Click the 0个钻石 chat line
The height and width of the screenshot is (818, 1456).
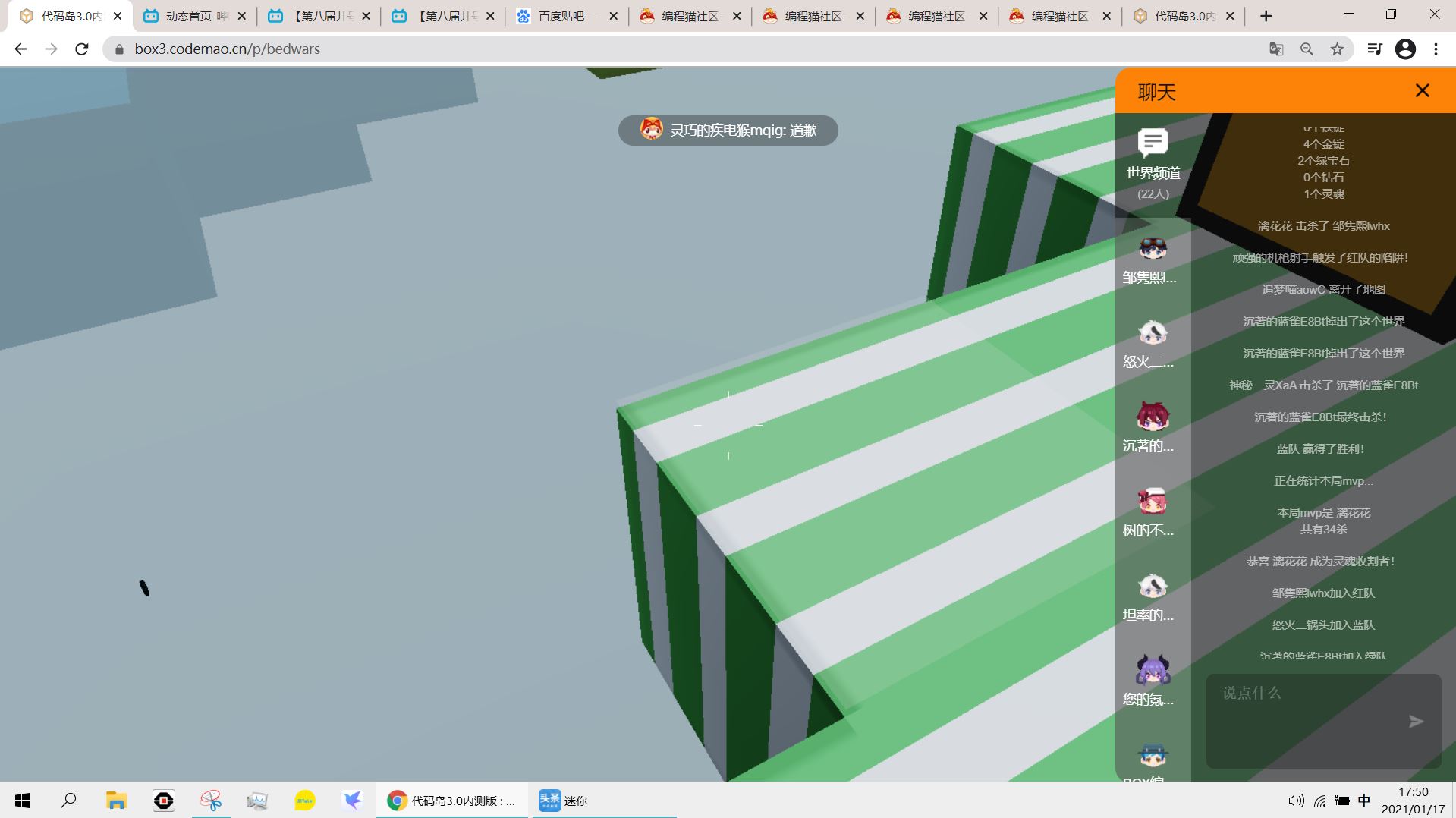tap(1323, 178)
